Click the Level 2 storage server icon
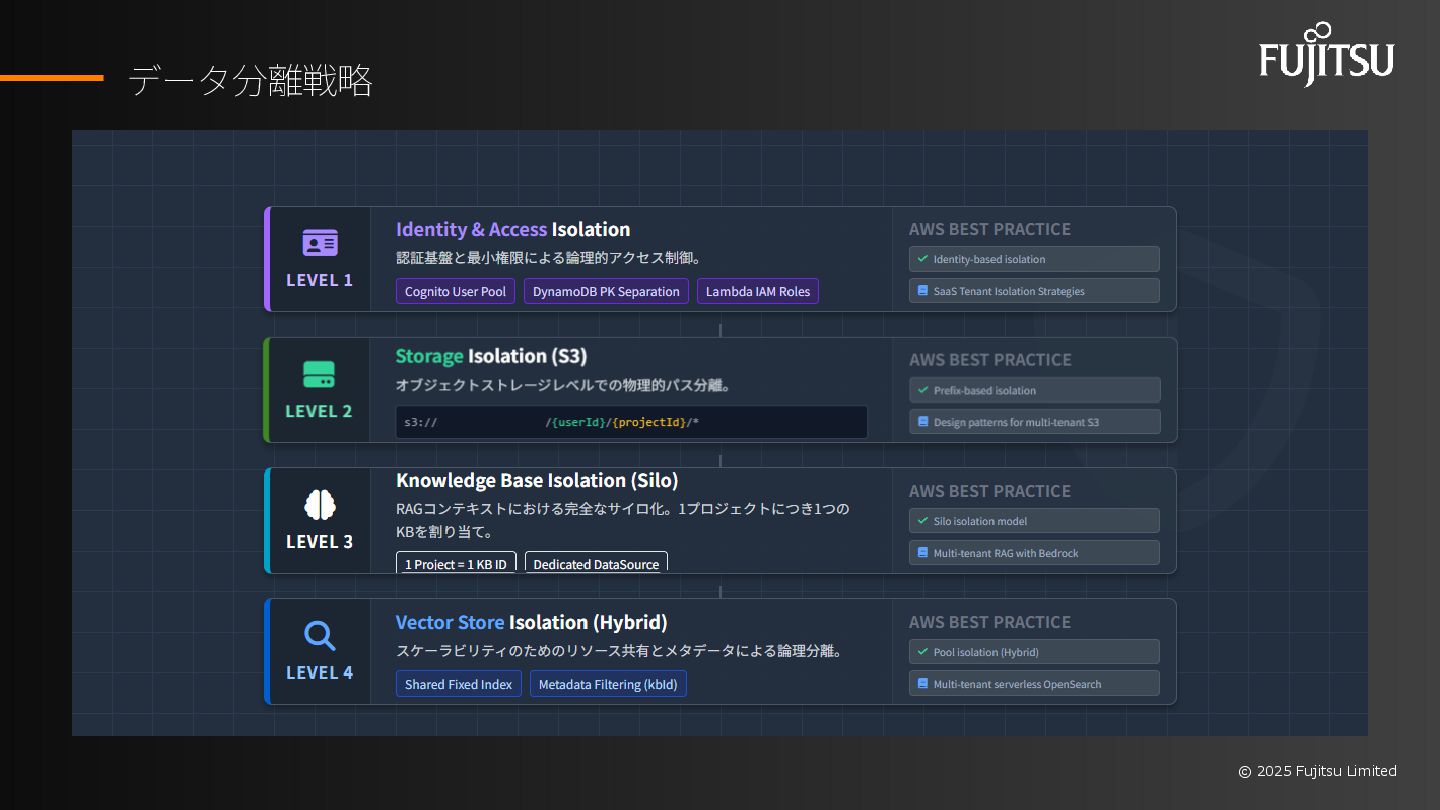 click(x=319, y=375)
